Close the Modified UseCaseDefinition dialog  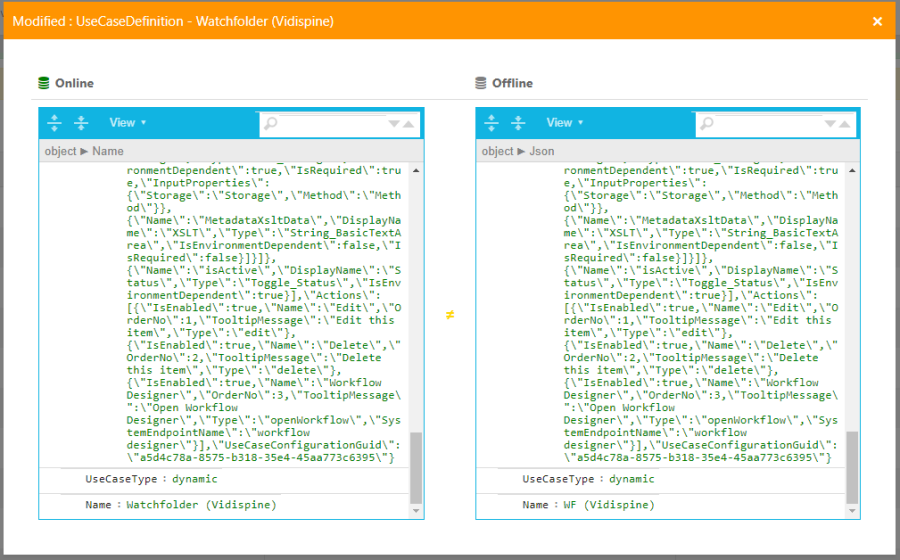[x=877, y=21]
